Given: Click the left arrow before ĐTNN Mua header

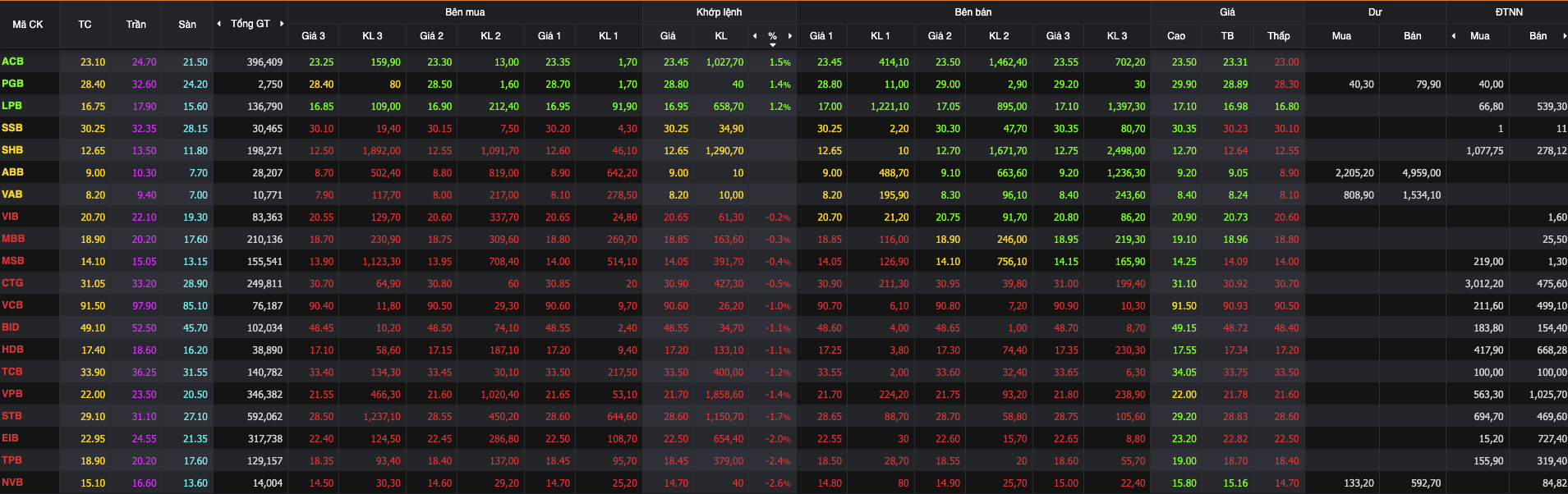Looking at the screenshot, I should (1454, 36).
